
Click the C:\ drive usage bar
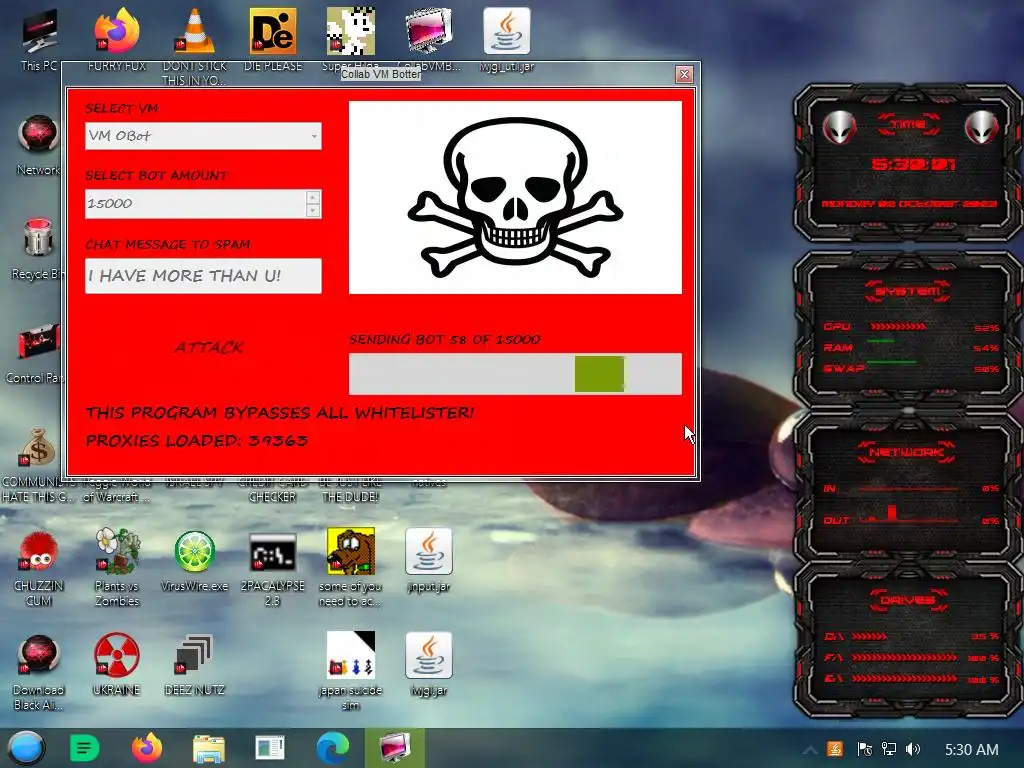(869, 636)
